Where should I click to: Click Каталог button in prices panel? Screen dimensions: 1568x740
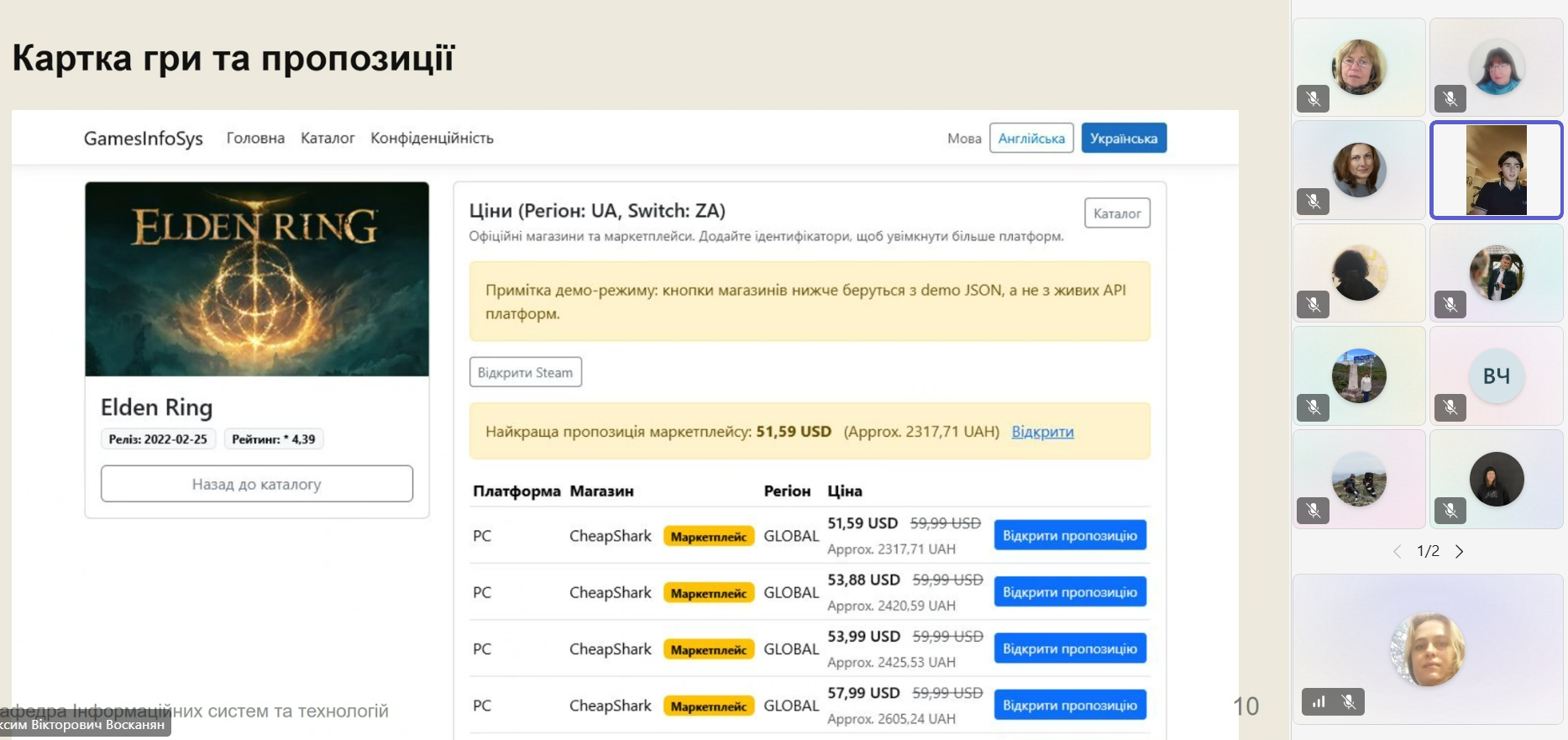coord(1117,213)
